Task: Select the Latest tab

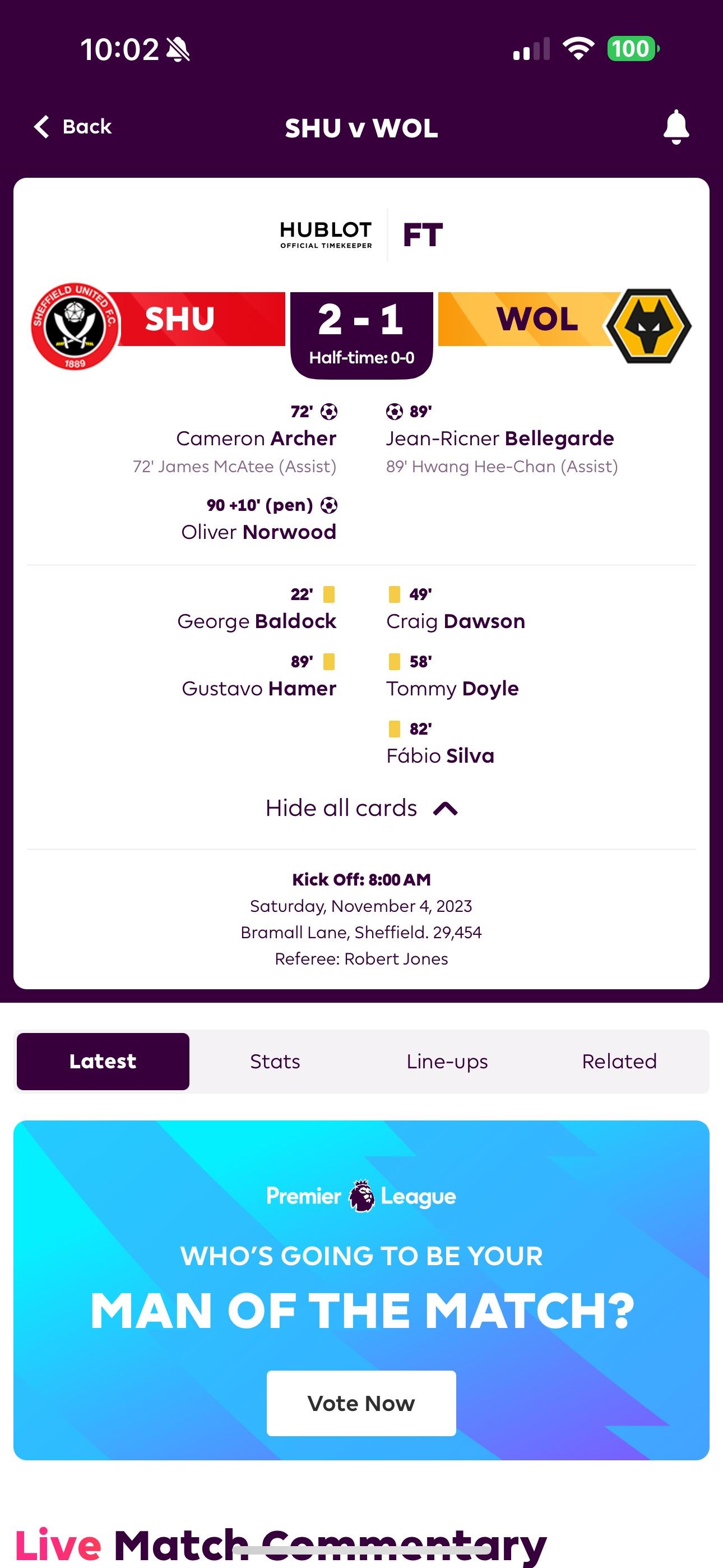Action: [x=103, y=1062]
